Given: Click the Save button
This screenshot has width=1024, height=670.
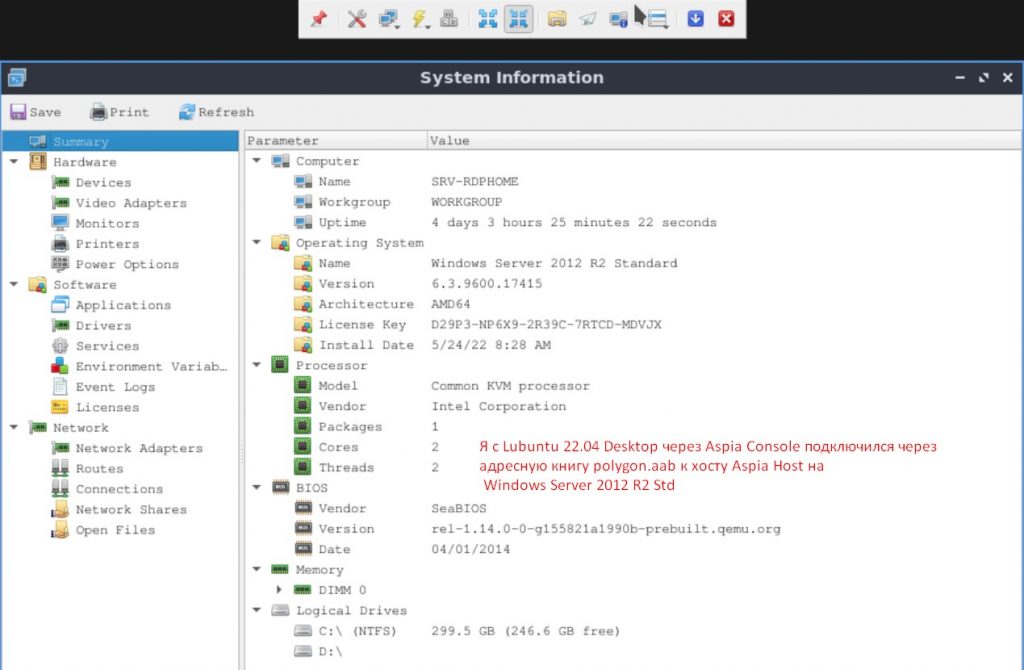Looking at the screenshot, I should pos(36,112).
